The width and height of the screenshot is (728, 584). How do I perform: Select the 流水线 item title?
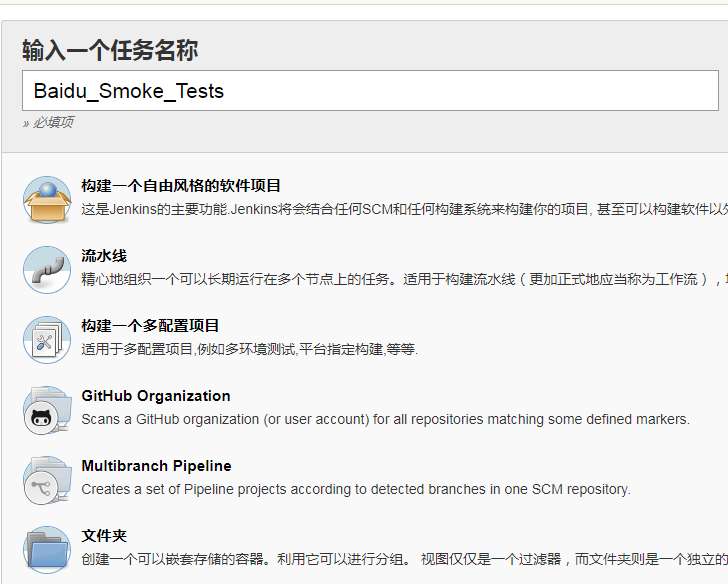[x=104, y=256]
